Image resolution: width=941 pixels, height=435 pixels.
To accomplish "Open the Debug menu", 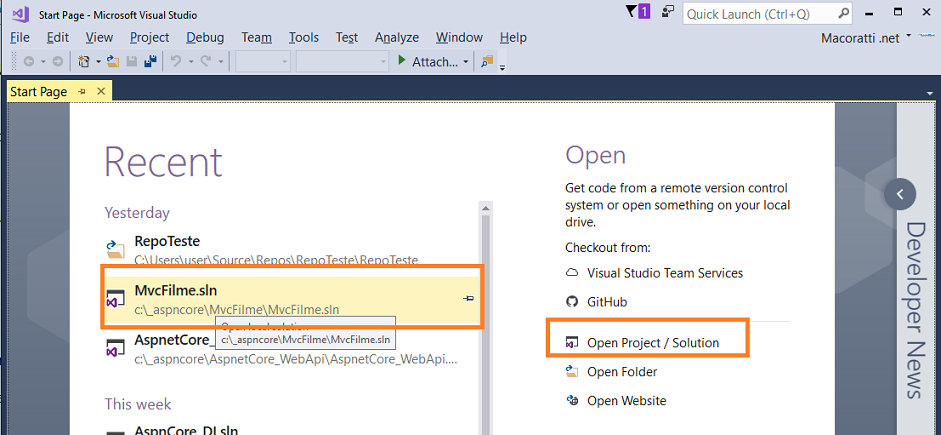I will tap(205, 37).
